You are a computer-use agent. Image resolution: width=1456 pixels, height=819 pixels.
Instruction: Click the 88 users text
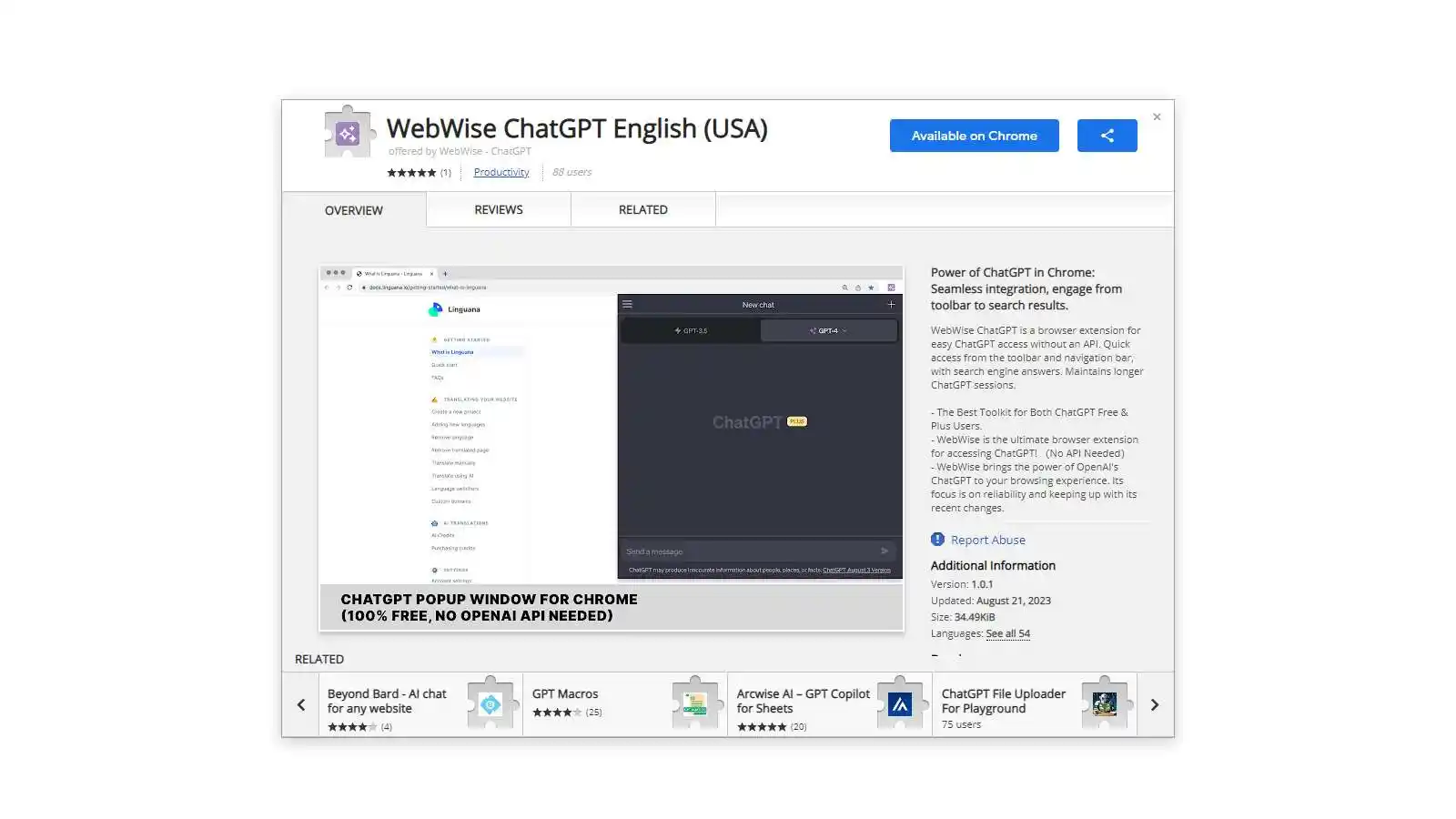pyautogui.click(x=571, y=172)
